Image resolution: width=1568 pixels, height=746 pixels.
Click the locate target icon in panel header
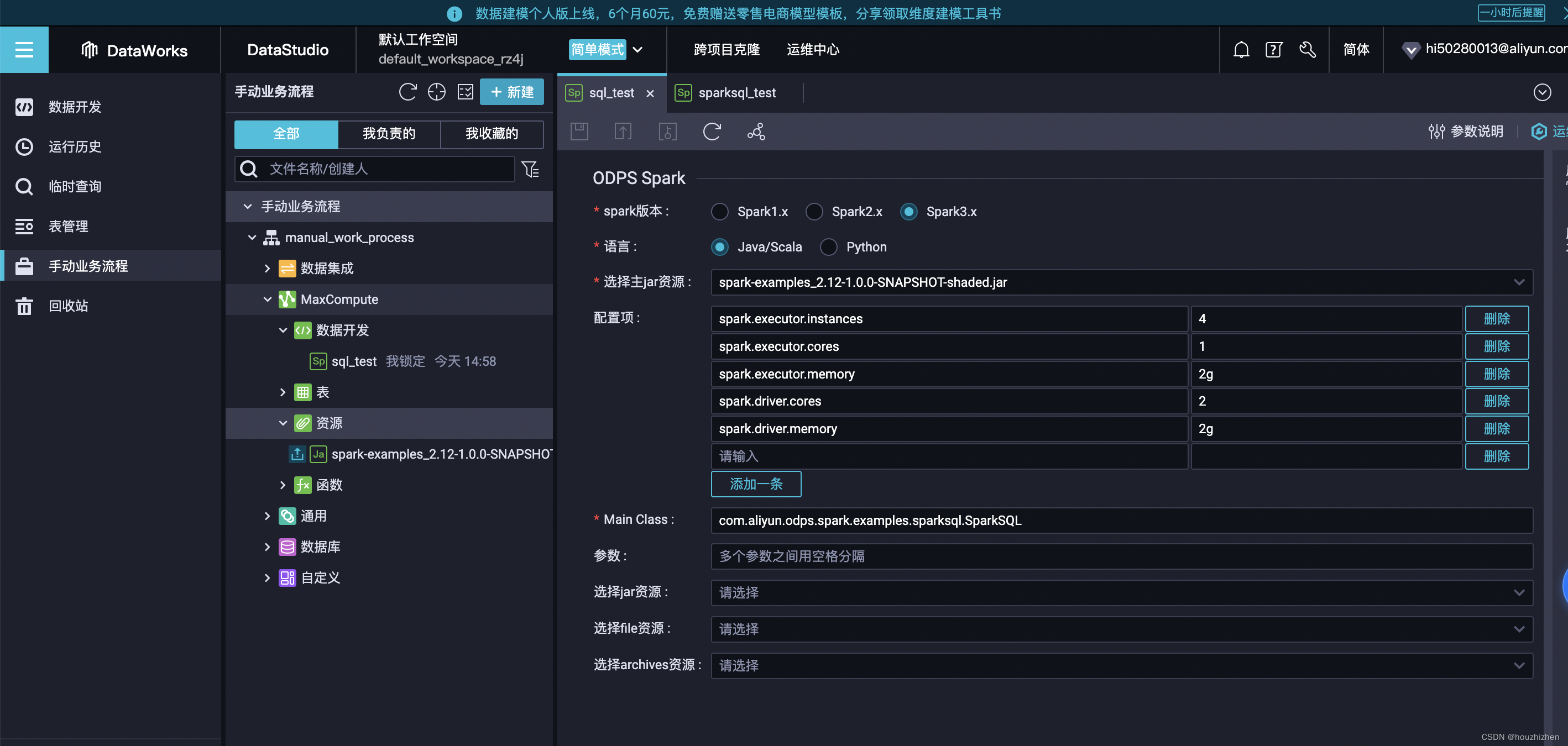(436, 92)
